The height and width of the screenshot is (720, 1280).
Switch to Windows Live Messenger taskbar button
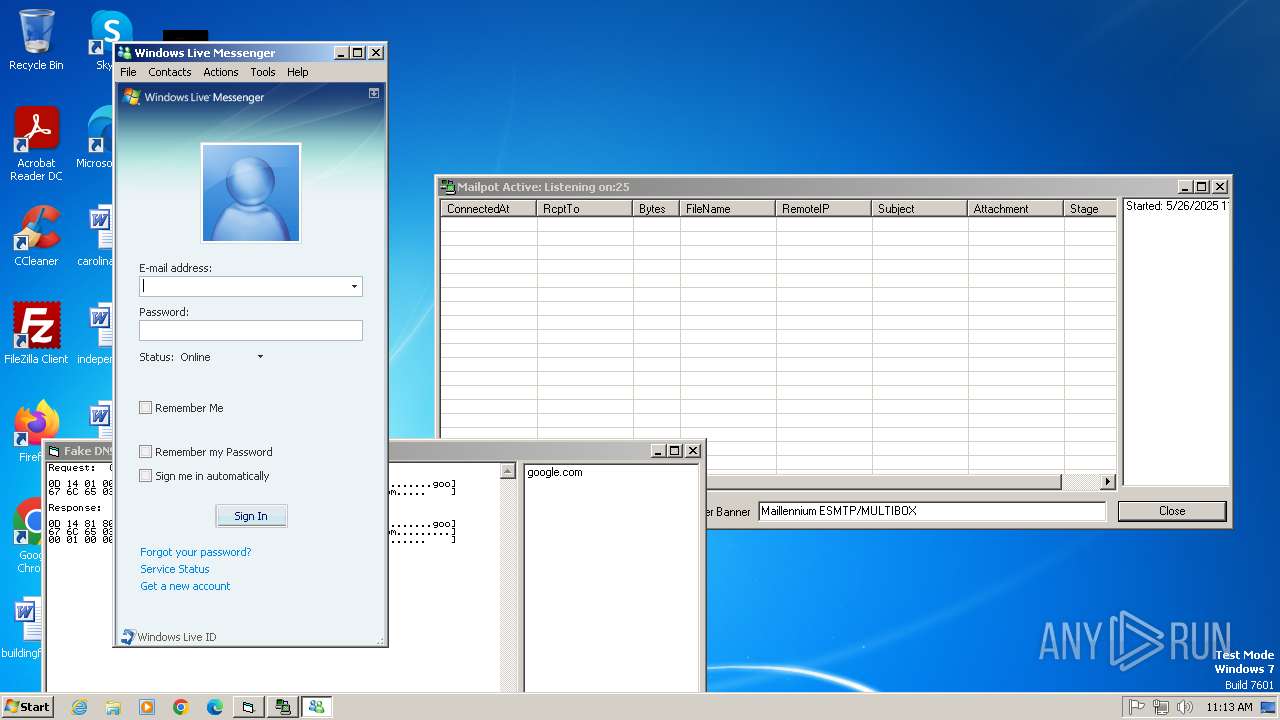(317, 707)
